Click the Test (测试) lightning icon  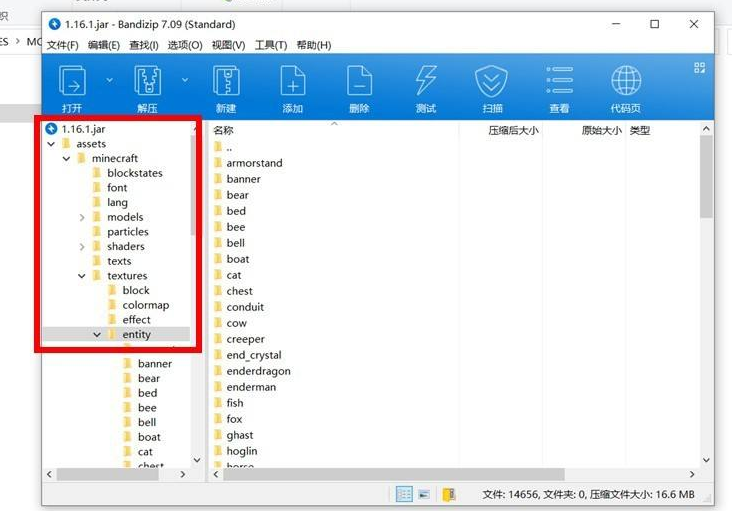426,80
